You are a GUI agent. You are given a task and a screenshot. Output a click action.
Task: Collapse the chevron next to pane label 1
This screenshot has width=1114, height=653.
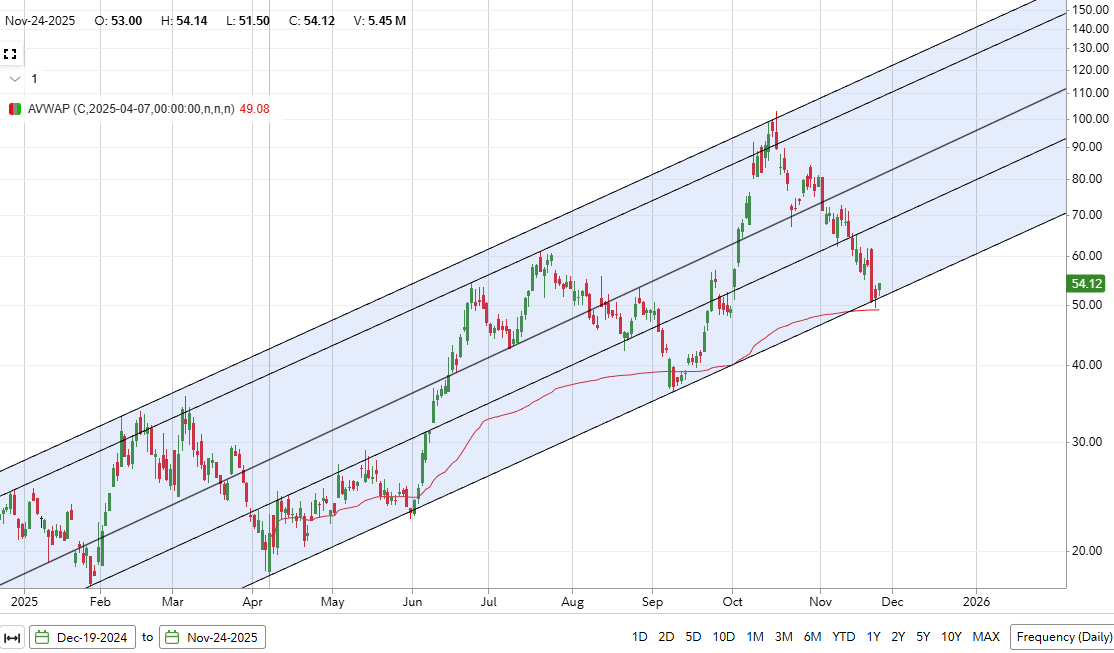click(13, 78)
